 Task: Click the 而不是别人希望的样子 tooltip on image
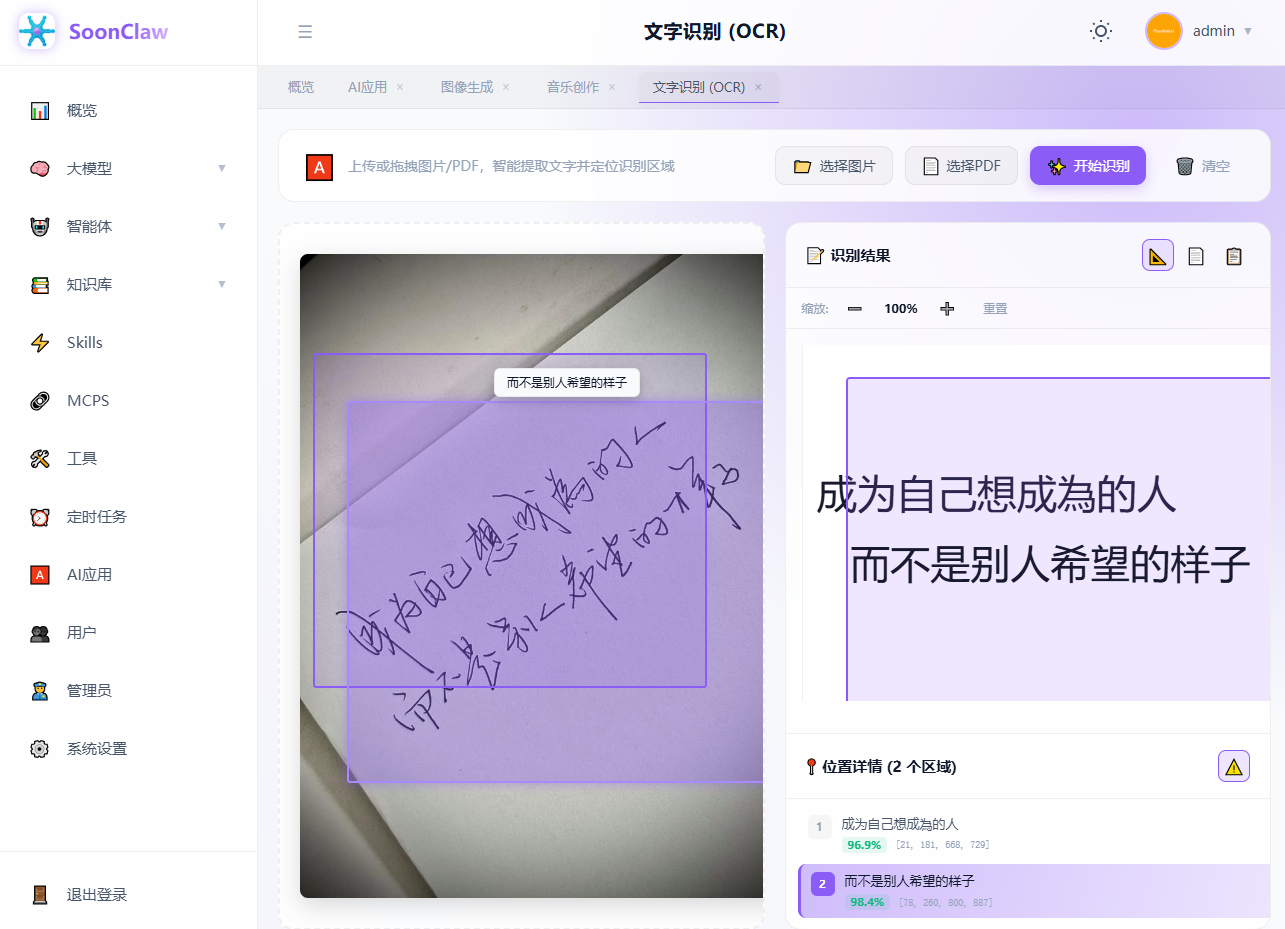pos(567,382)
